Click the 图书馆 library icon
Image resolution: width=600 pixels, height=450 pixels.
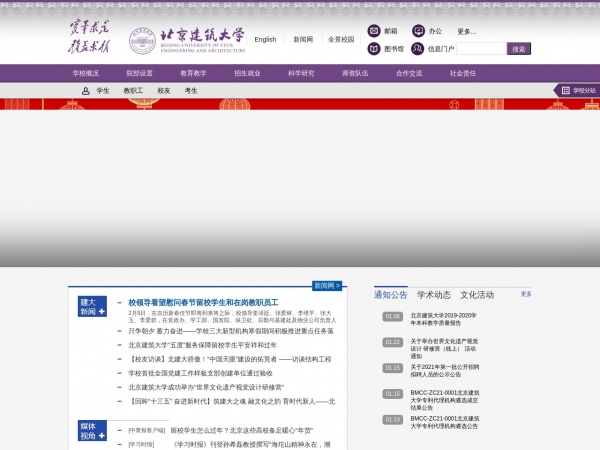(374, 48)
